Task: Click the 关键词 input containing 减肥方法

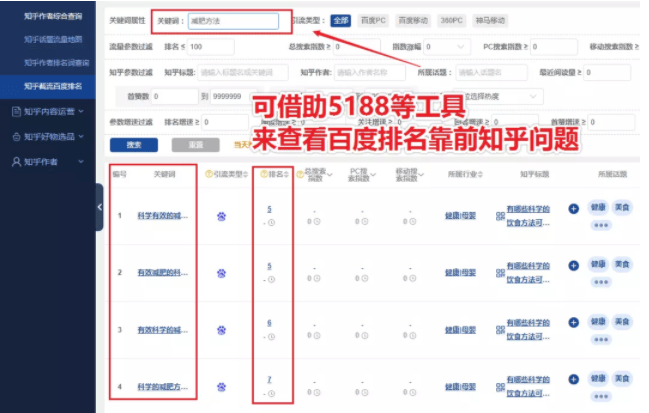Action: click(x=233, y=21)
